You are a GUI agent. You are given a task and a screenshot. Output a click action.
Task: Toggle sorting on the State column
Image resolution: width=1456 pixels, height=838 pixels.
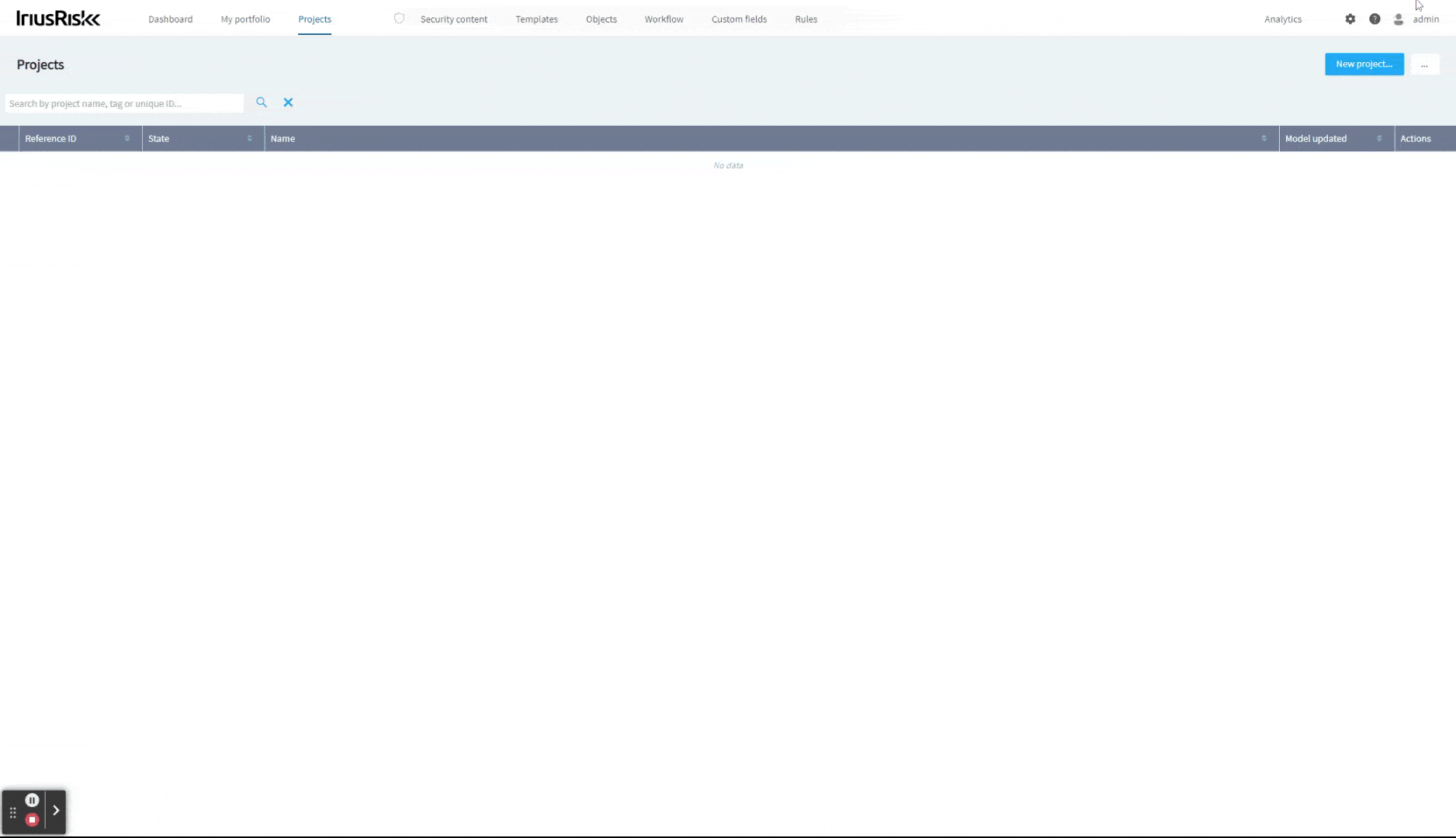coord(249,138)
